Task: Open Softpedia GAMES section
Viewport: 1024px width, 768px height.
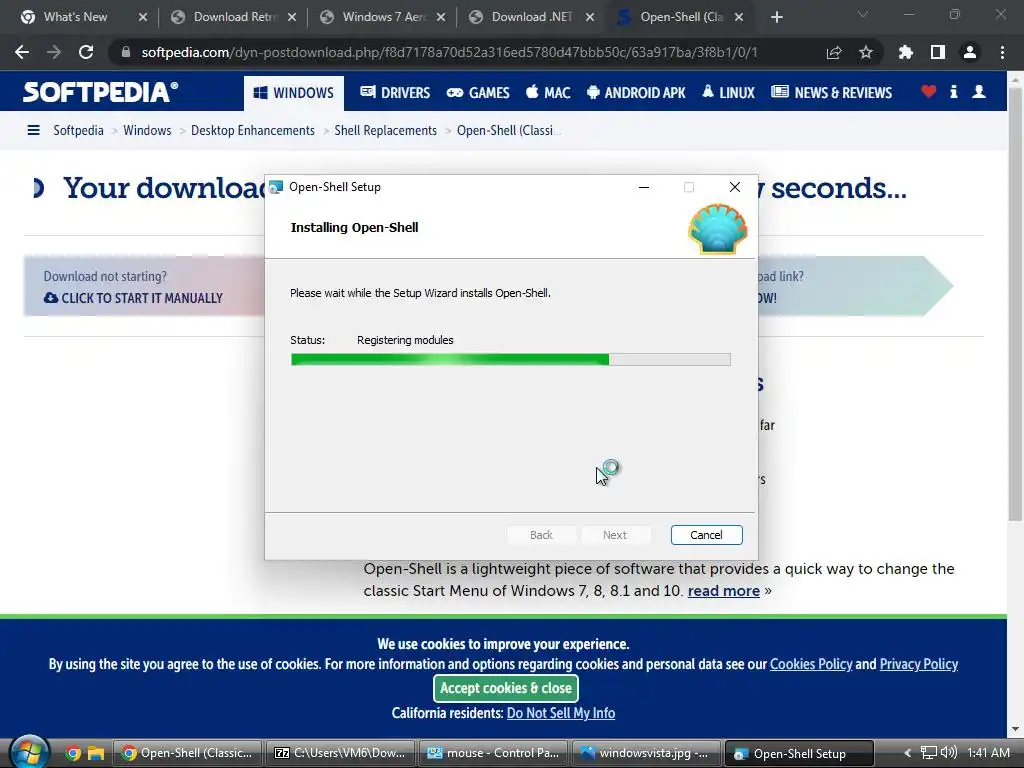Action: [478, 93]
